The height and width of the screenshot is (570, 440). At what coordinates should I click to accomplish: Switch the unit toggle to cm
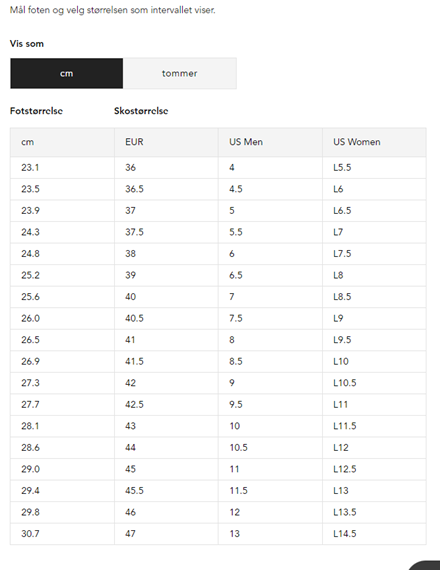click(67, 73)
